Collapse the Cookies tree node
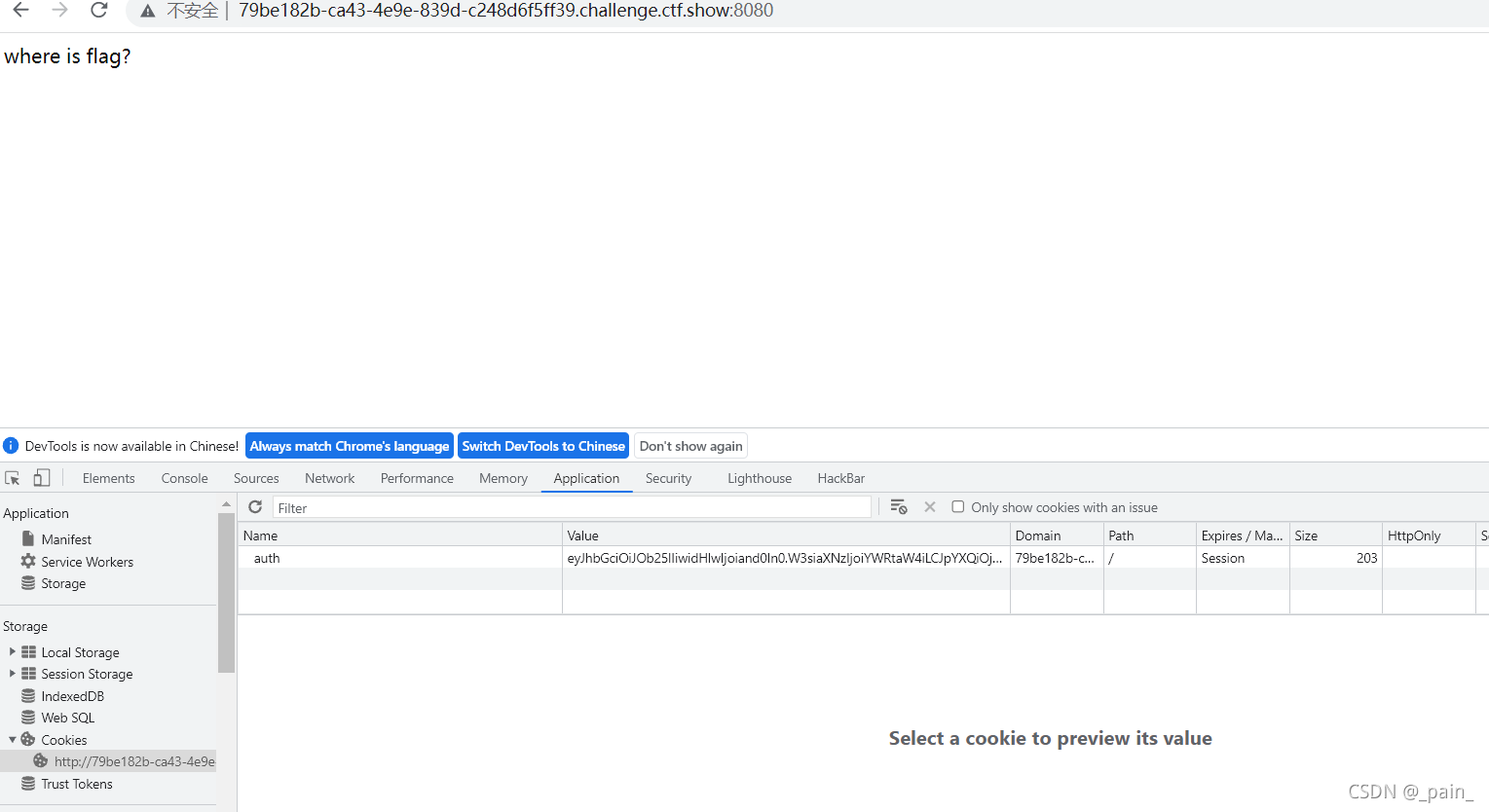Image resolution: width=1489 pixels, height=812 pixels. pyautogui.click(x=12, y=740)
